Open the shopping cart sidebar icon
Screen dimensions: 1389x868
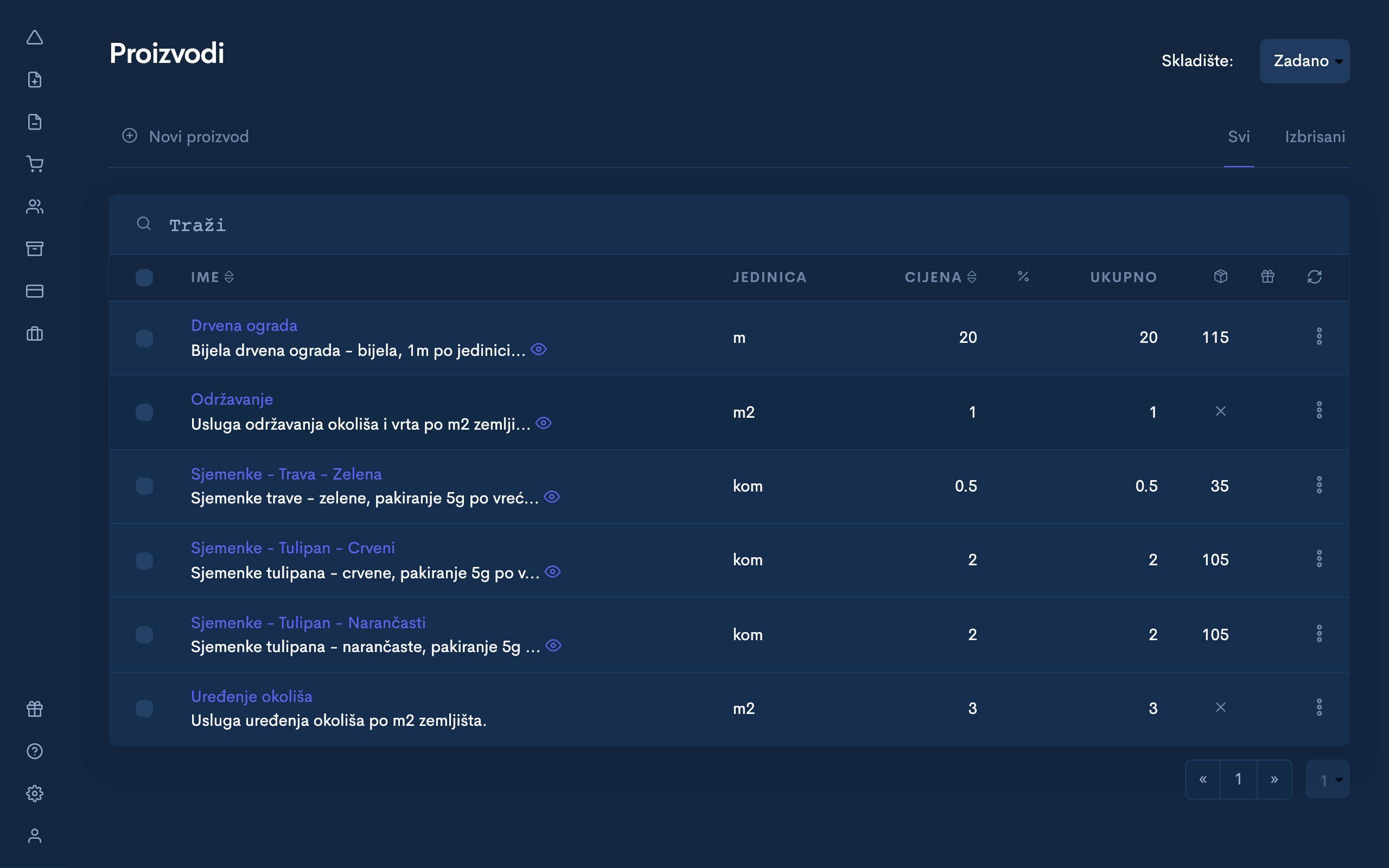[35, 164]
